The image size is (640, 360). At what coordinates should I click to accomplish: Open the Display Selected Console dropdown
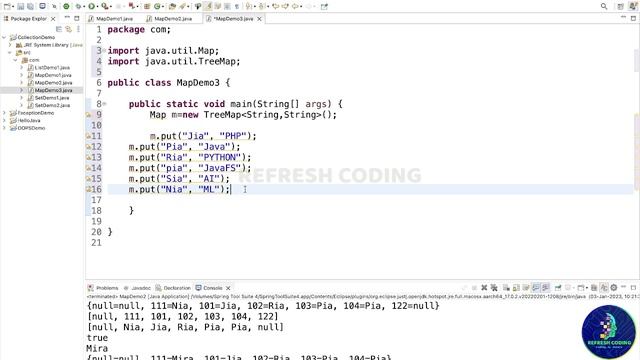[573, 288]
